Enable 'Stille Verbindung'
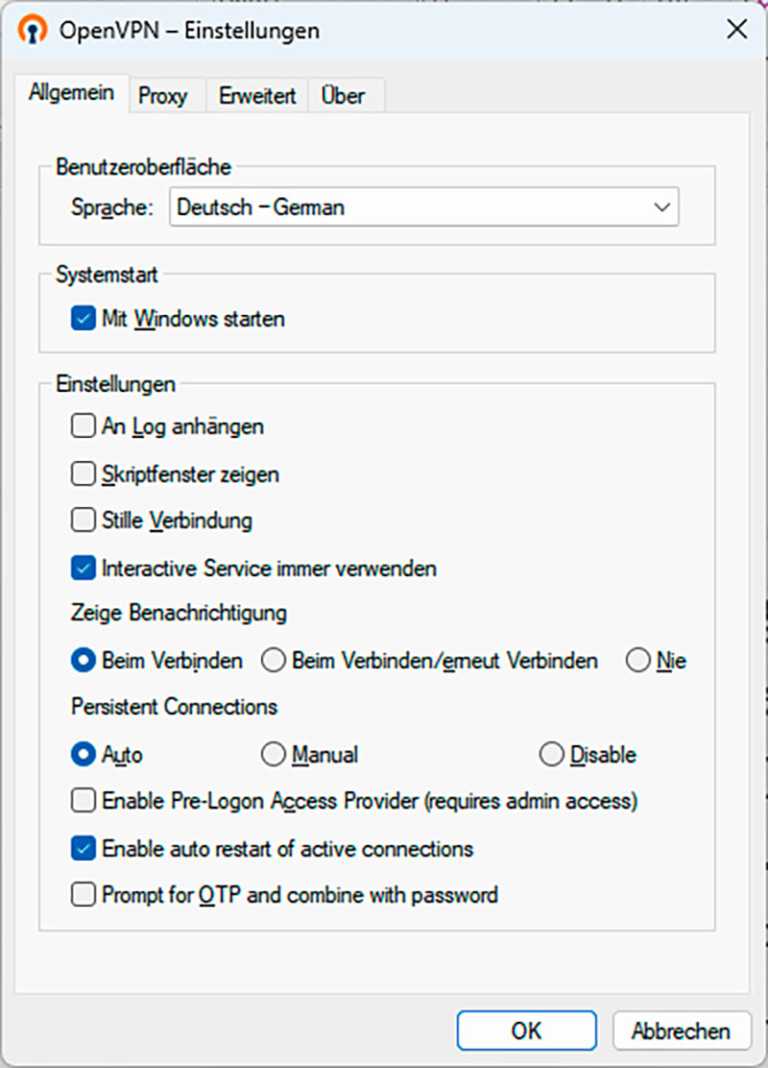The height and width of the screenshot is (1068, 768). click(x=83, y=520)
